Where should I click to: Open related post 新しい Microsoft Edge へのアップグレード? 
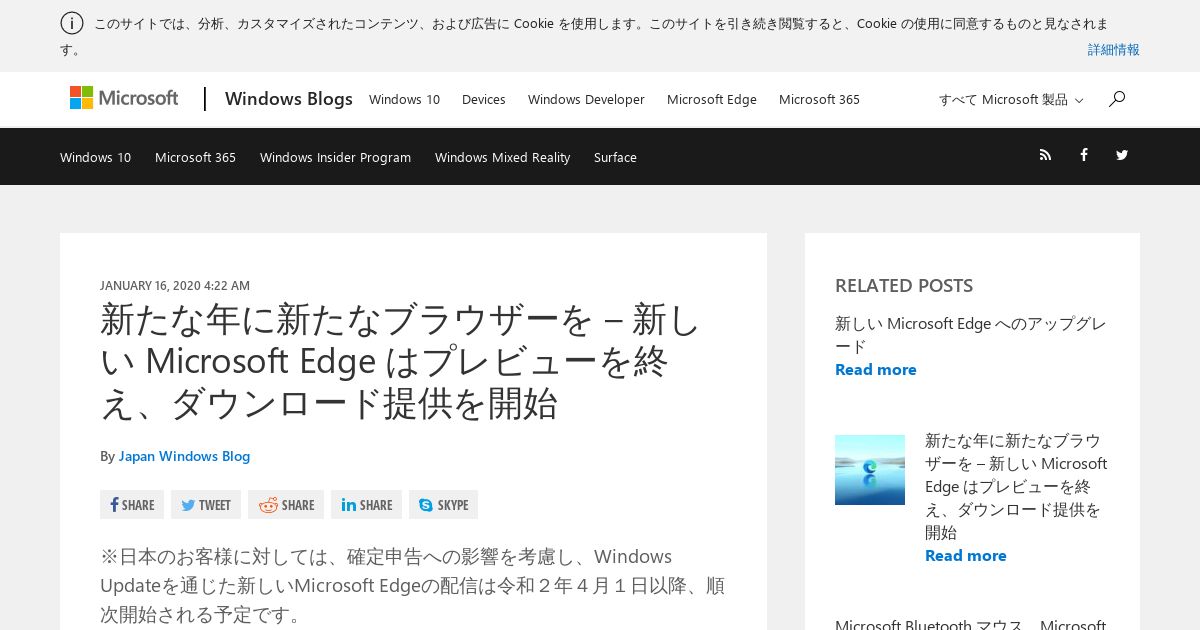[x=970, y=335]
